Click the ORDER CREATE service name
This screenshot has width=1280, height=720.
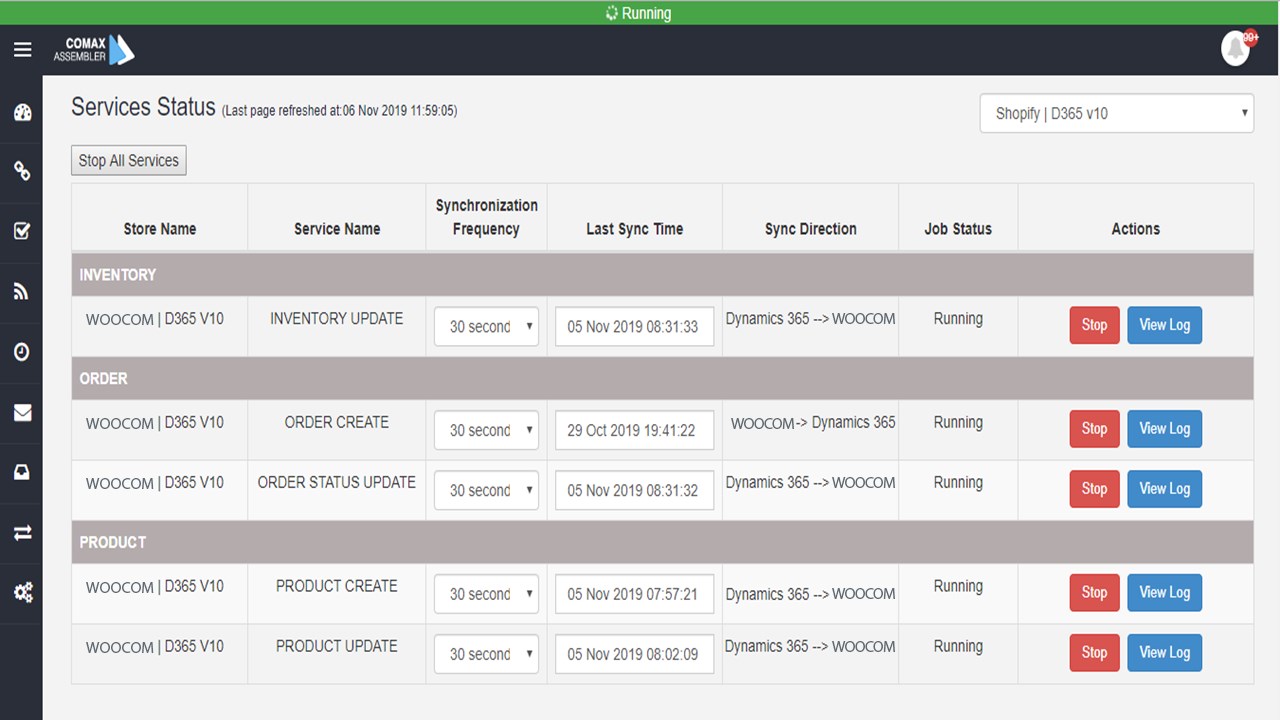pos(337,422)
